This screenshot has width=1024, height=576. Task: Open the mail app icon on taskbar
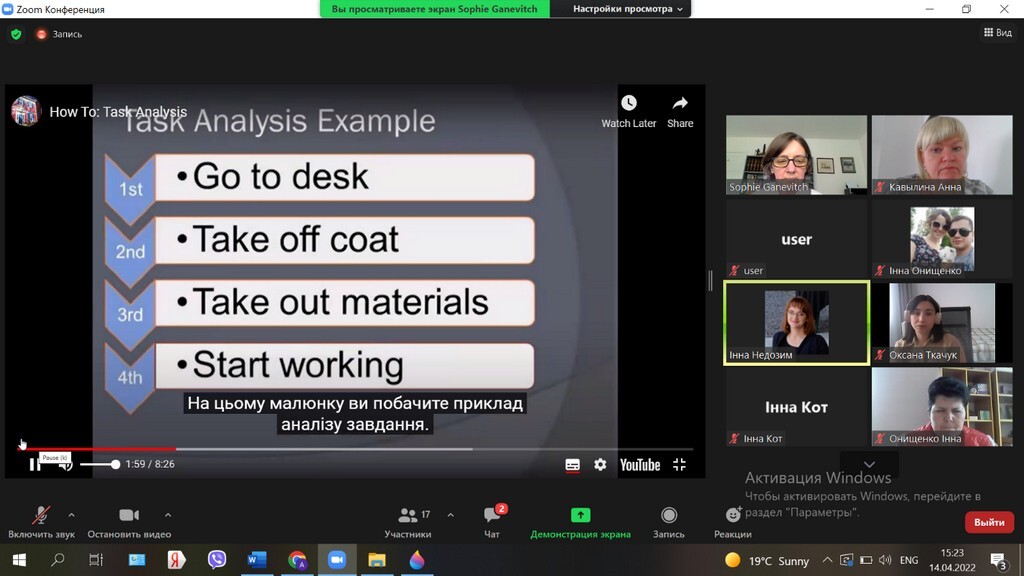click(136, 560)
